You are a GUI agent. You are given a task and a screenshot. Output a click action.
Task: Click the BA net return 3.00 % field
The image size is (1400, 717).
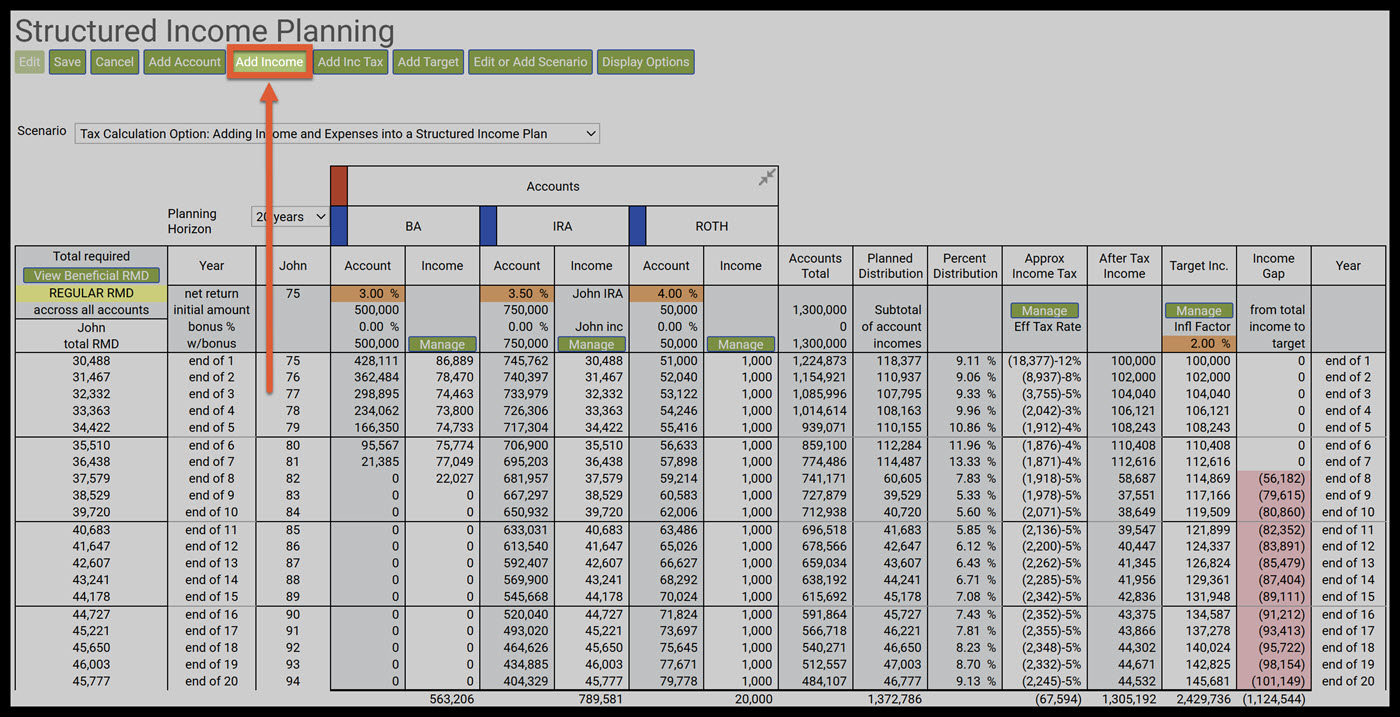(368, 294)
